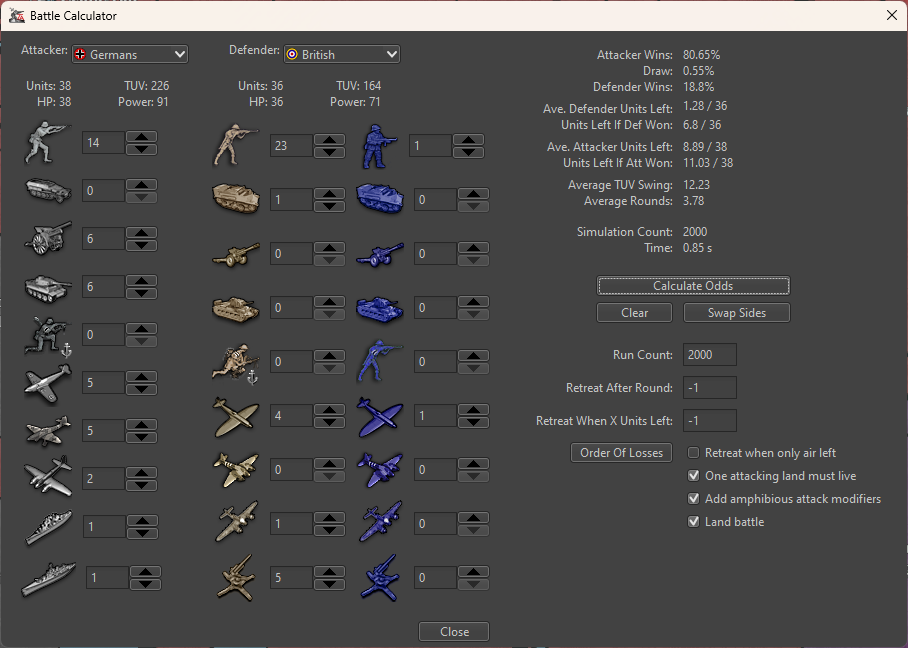
Task: Open the Order Of Losses dialog
Action: point(621,453)
